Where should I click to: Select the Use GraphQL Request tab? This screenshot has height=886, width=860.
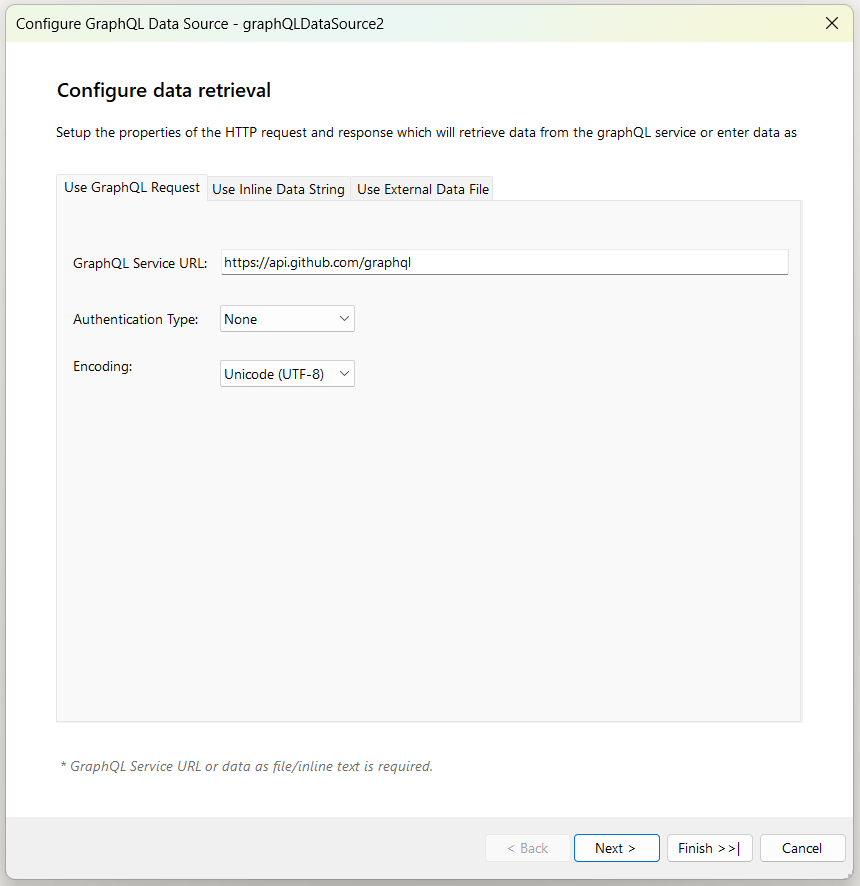[x=131, y=186]
